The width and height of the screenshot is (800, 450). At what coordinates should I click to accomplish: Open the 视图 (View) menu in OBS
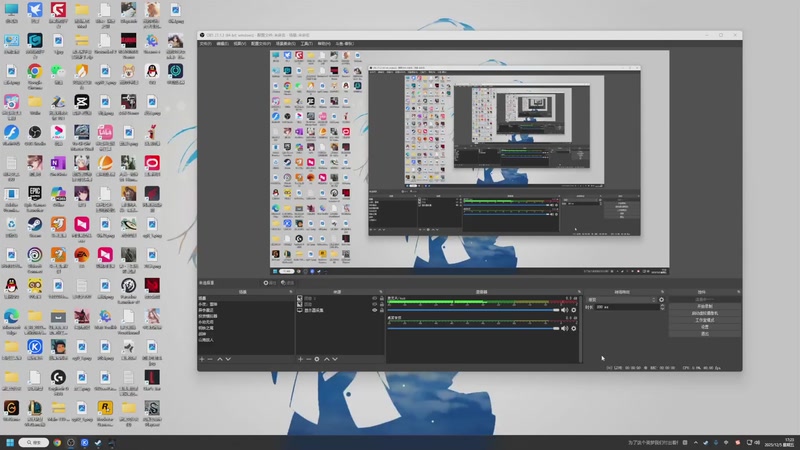click(x=239, y=44)
